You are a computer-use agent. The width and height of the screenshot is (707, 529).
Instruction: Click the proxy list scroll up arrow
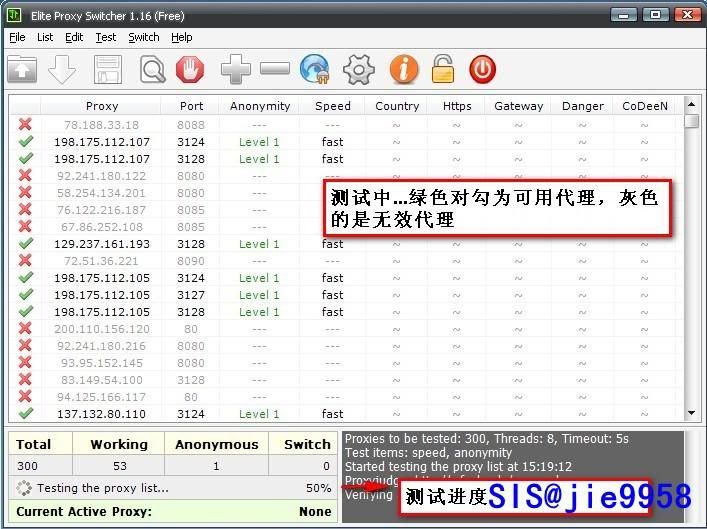[691, 105]
